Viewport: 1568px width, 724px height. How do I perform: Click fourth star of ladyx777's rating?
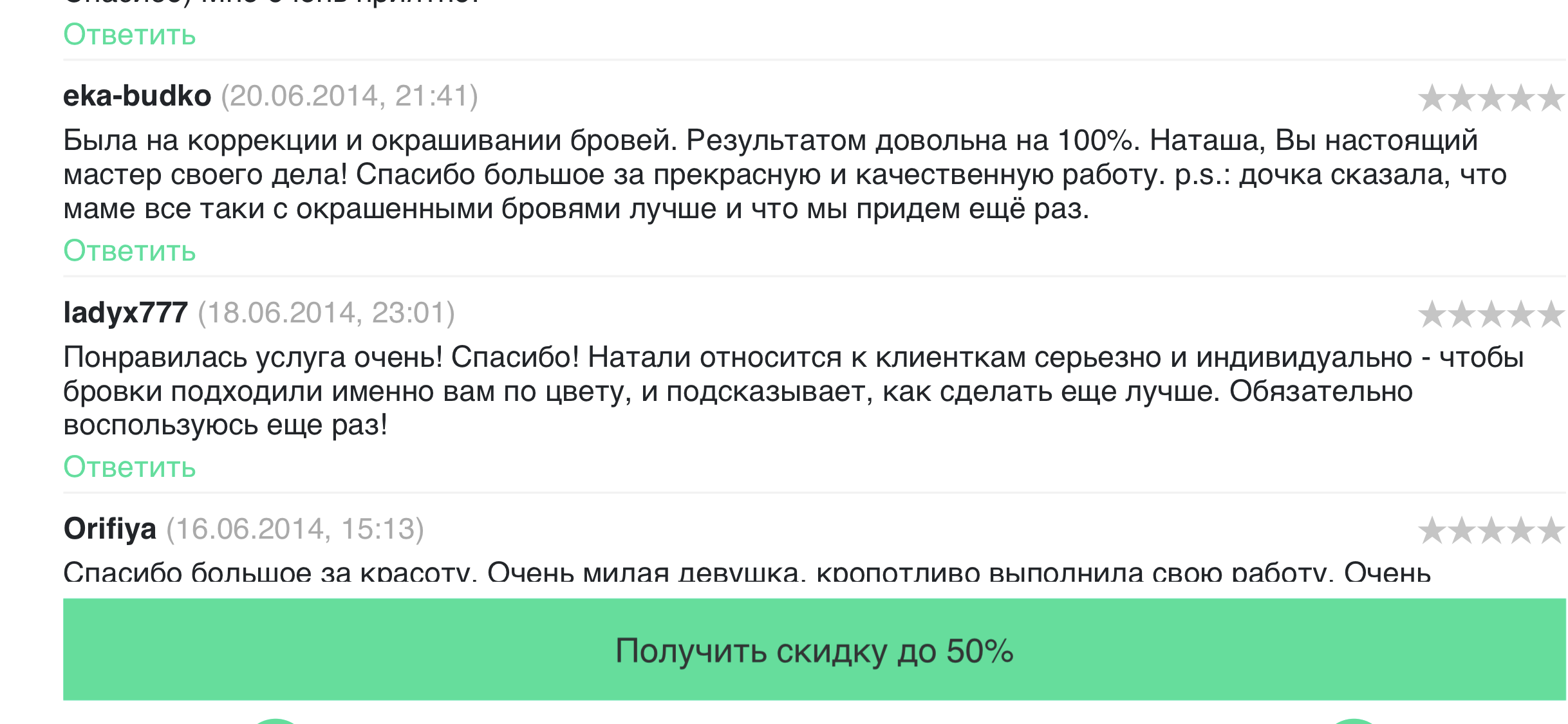(x=1521, y=315)
